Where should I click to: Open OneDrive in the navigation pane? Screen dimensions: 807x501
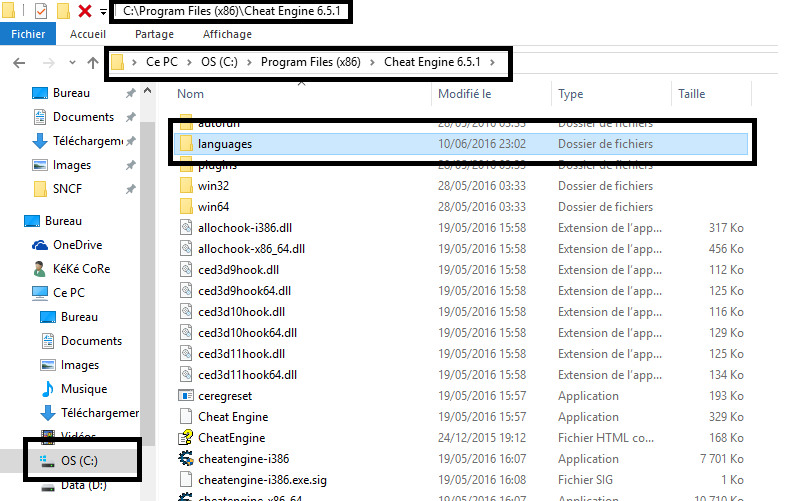coord(77,245)
